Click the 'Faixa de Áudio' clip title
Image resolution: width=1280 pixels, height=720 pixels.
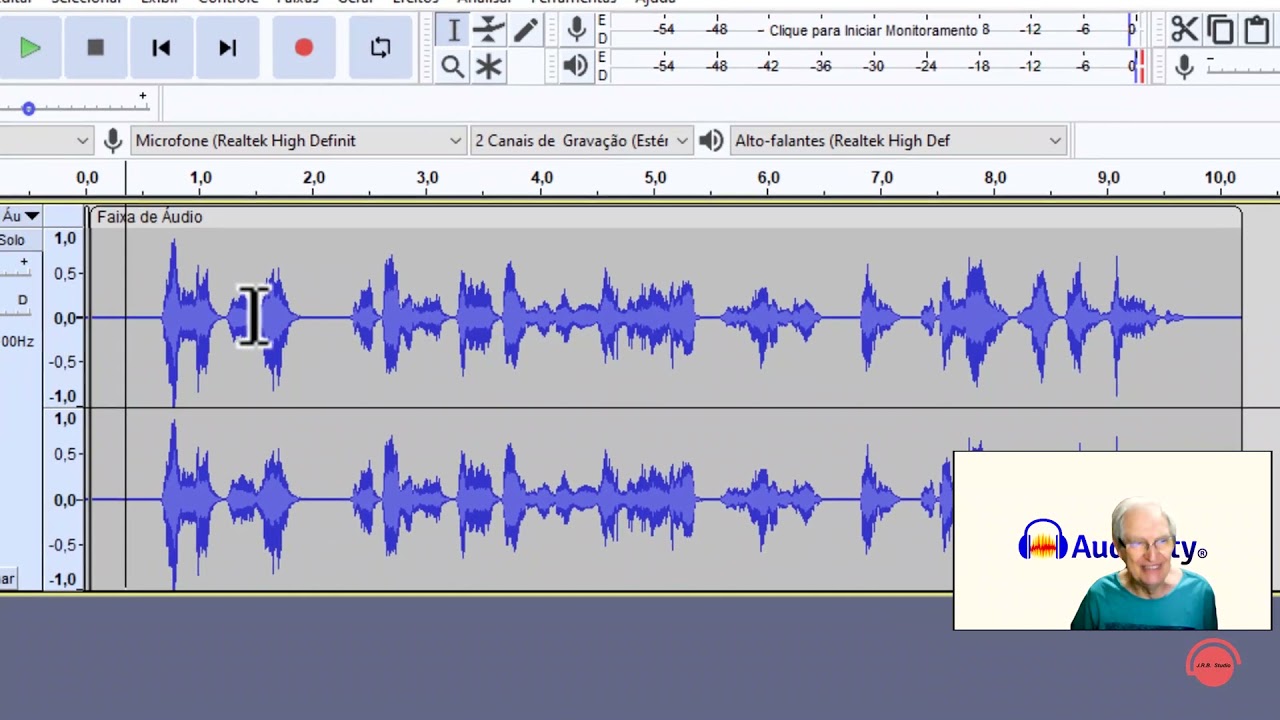point(150,216)
